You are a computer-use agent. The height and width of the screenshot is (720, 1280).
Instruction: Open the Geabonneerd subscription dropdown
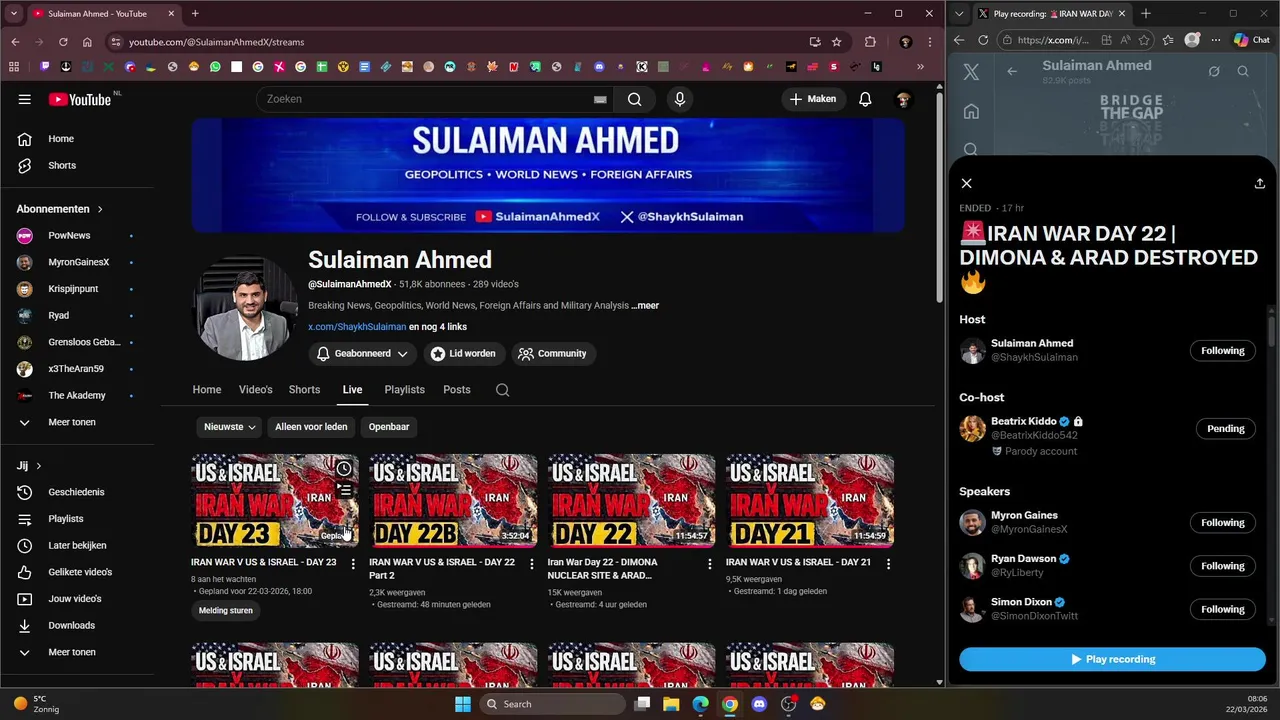362,354
